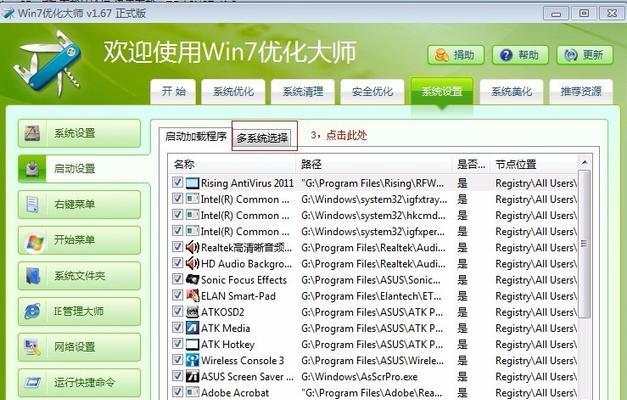Select the 系统美化 tab
This screenshot has width=627, height=400.
tap(511, 92)
